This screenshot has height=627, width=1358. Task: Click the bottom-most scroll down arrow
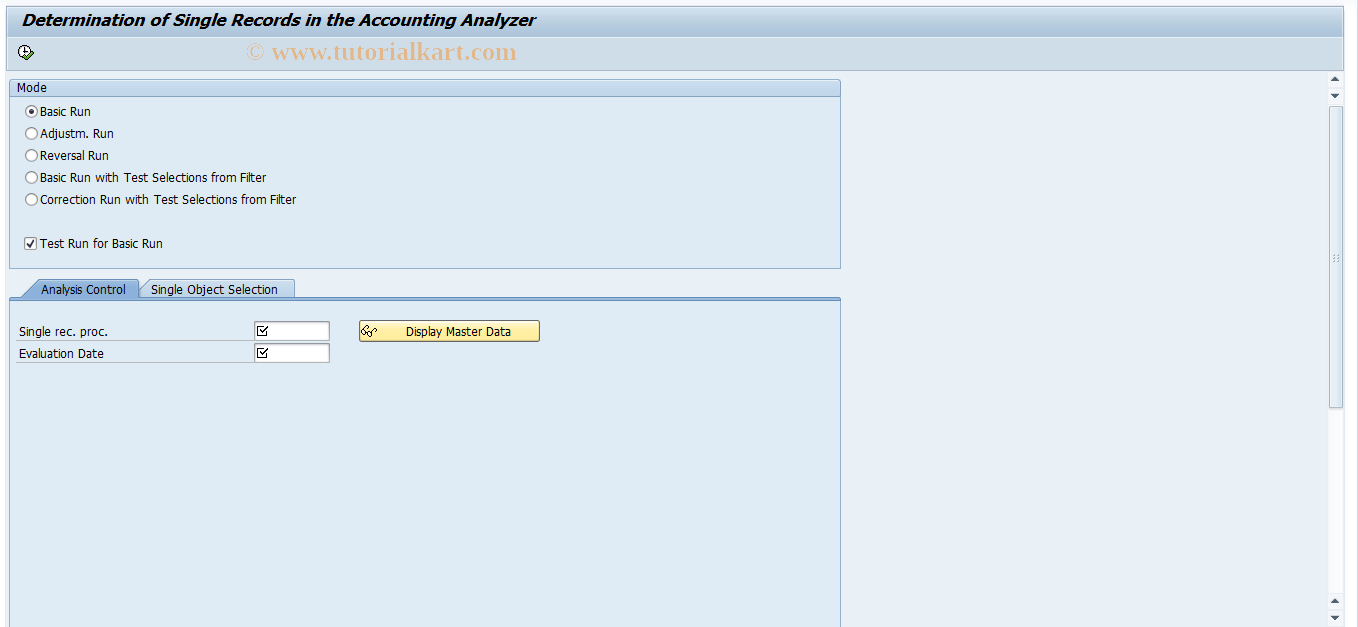coord(1335,616)
